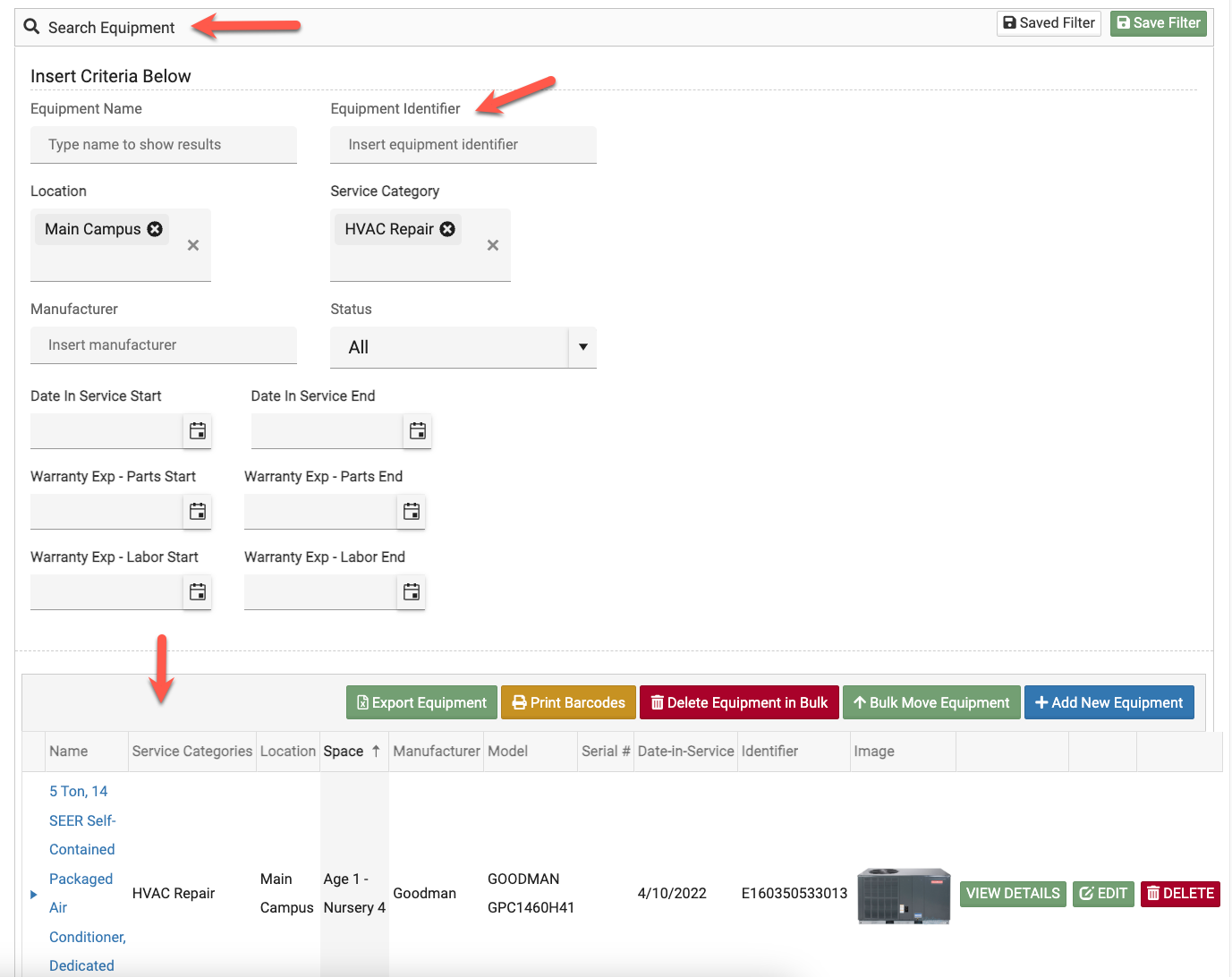Click the Save Filter button
Screen dimensions: 1232x977
[1158, 23]
